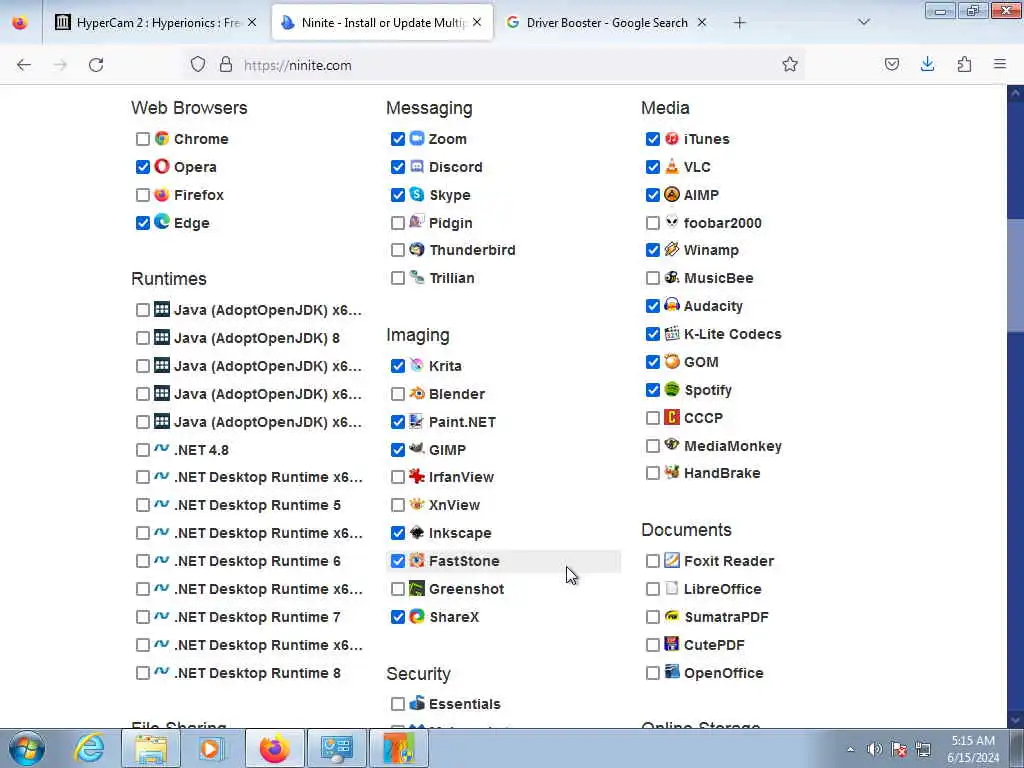1024x768 pixels.
Task: Click the Audacity headphones icon
Action: (671, 305)
